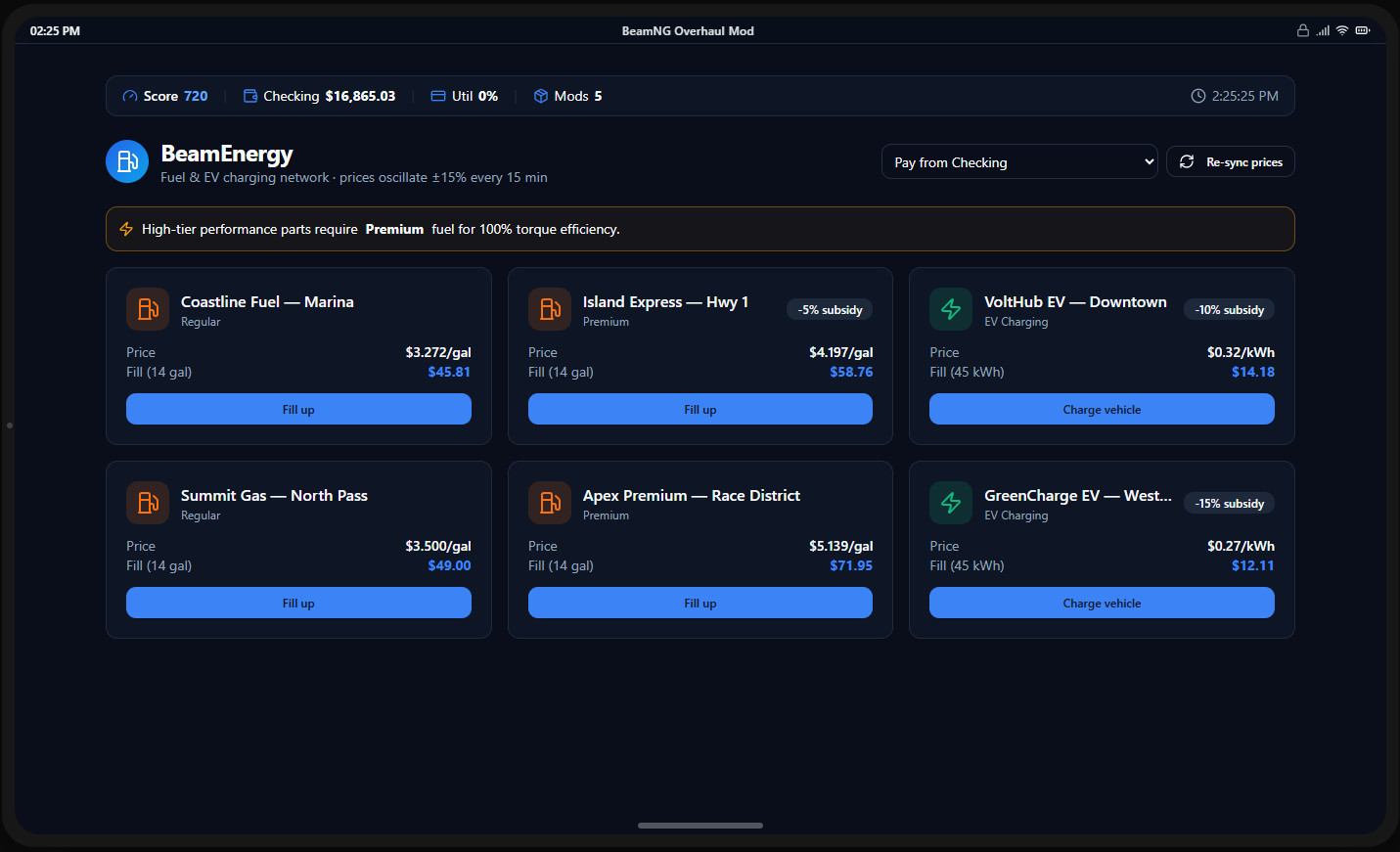
Task: Click the BeamEnergy heading
Action: click(x=227, y=154)
